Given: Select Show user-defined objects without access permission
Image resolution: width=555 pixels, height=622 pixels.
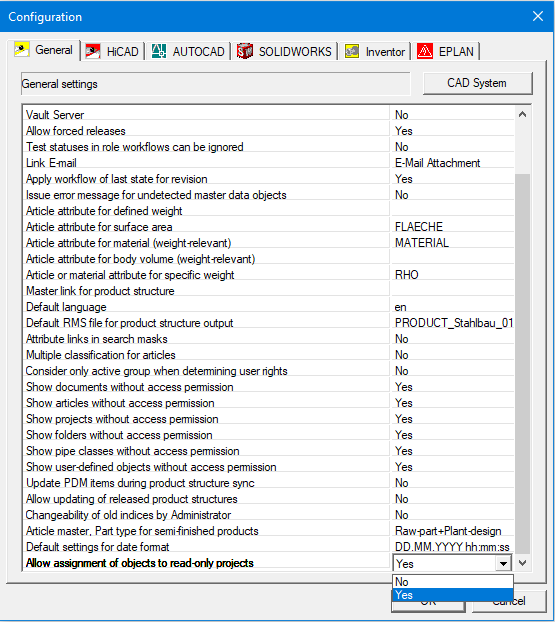Looking at the screenshot, I should click(206, 467).
